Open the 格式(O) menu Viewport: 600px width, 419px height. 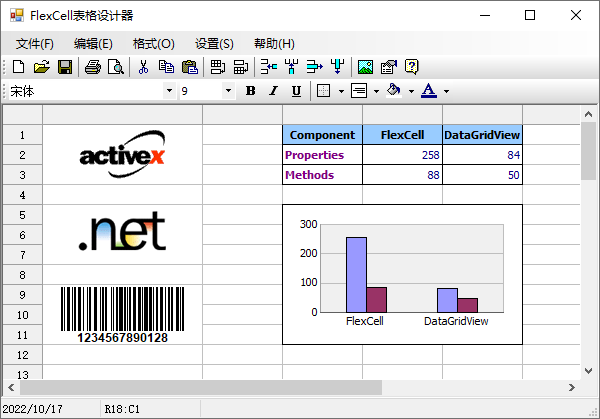tap(154, 44)
